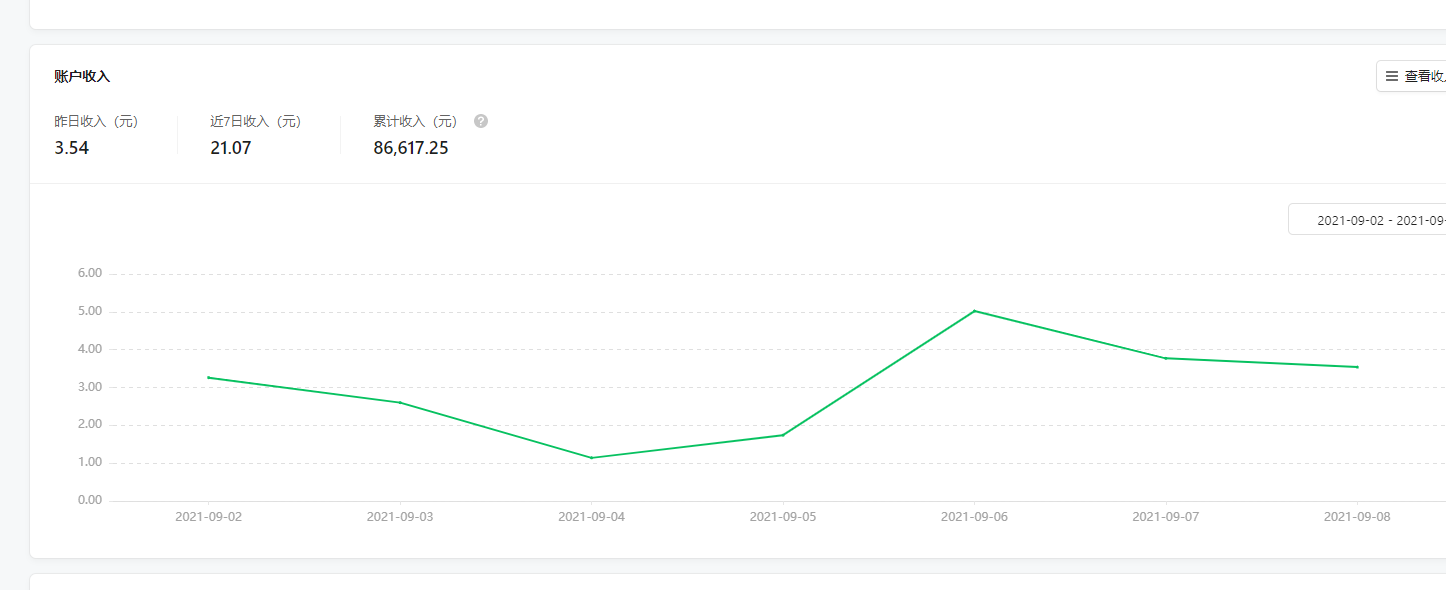The height and width of the screenshot is (590, 1446).
Task: Select the chart line point above 2021-09-02
Action: point(208,377)
